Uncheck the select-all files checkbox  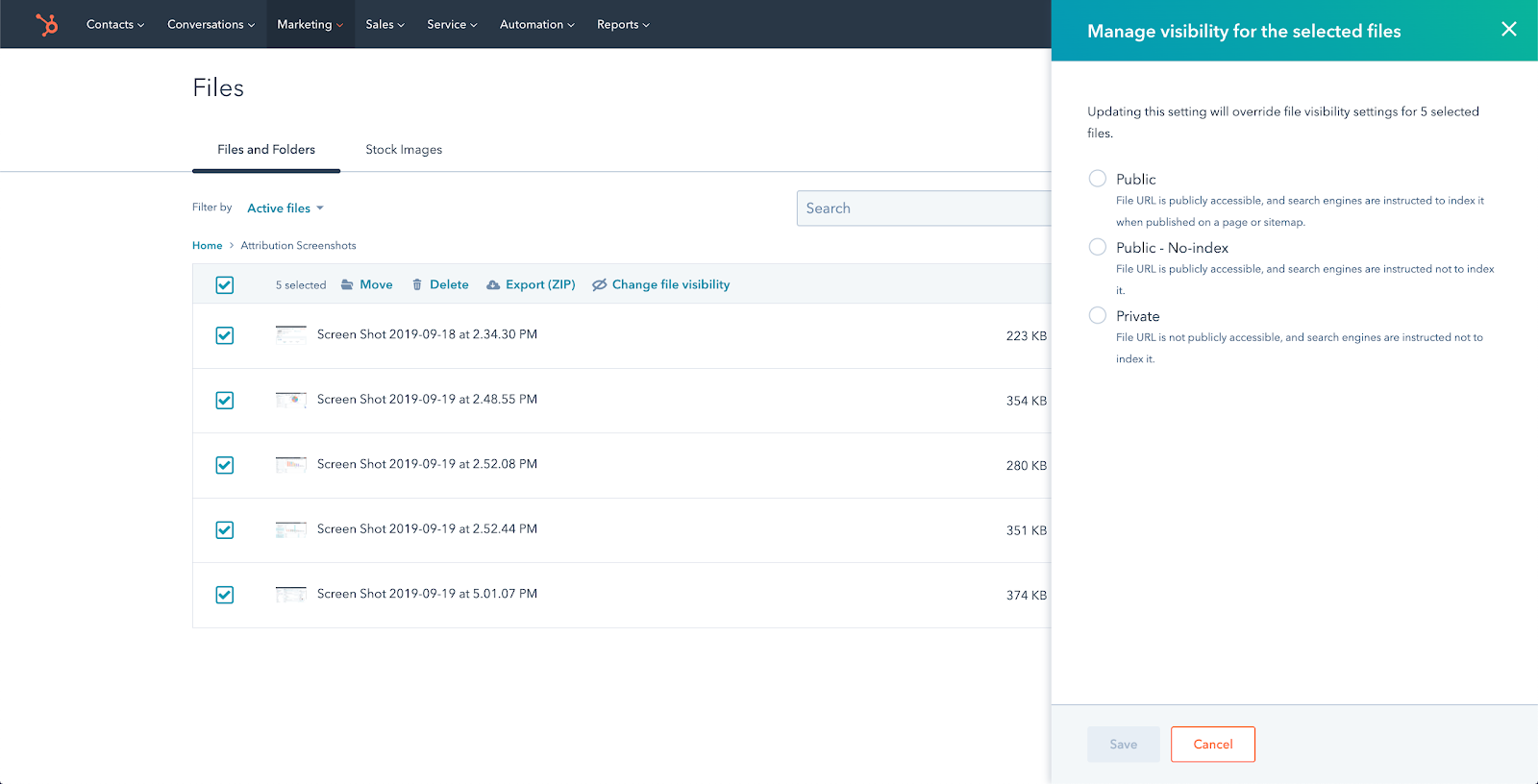click(x=225, y=284)
